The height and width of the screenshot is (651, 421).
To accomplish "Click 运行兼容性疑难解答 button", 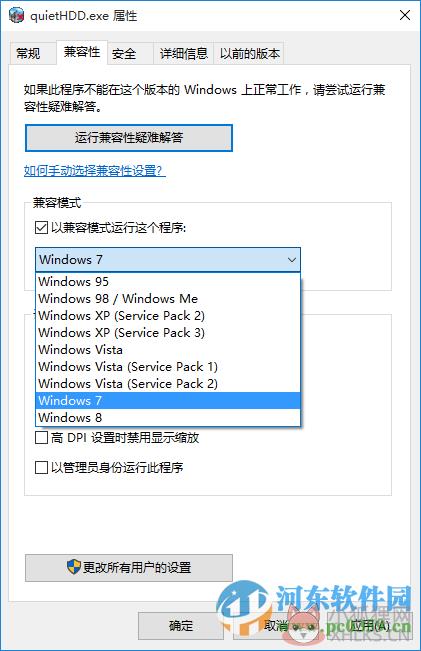I will click(x=129, y=138).
